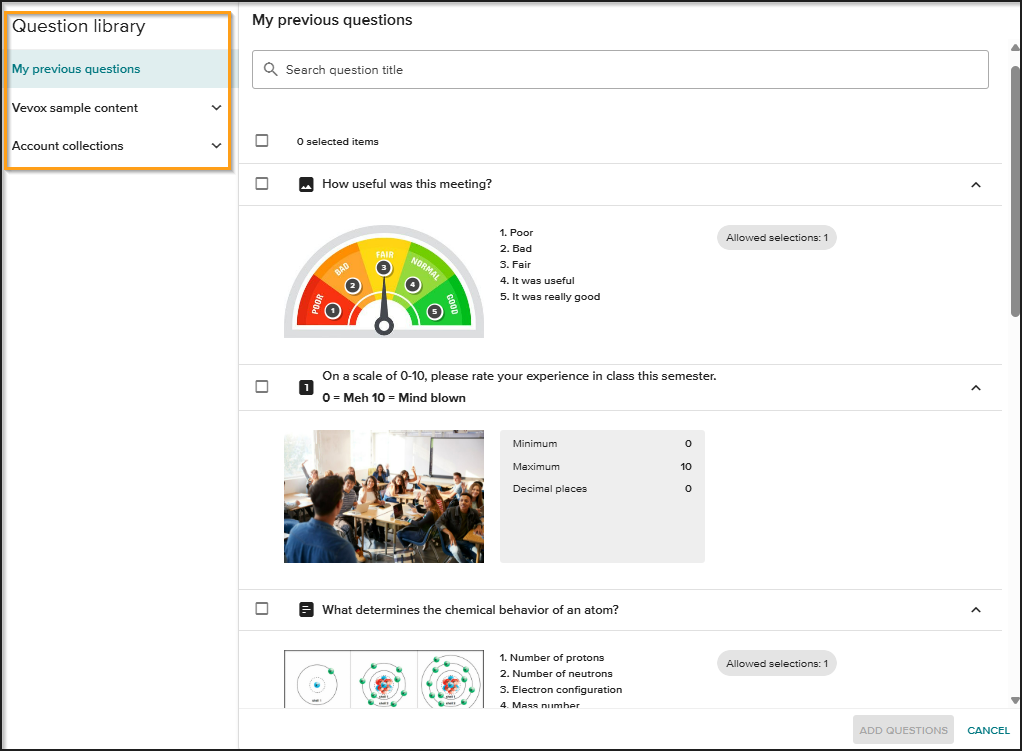1022x751 pixels.
Task: Expand Vevox sample content section
Action: [x=216, y=108]
